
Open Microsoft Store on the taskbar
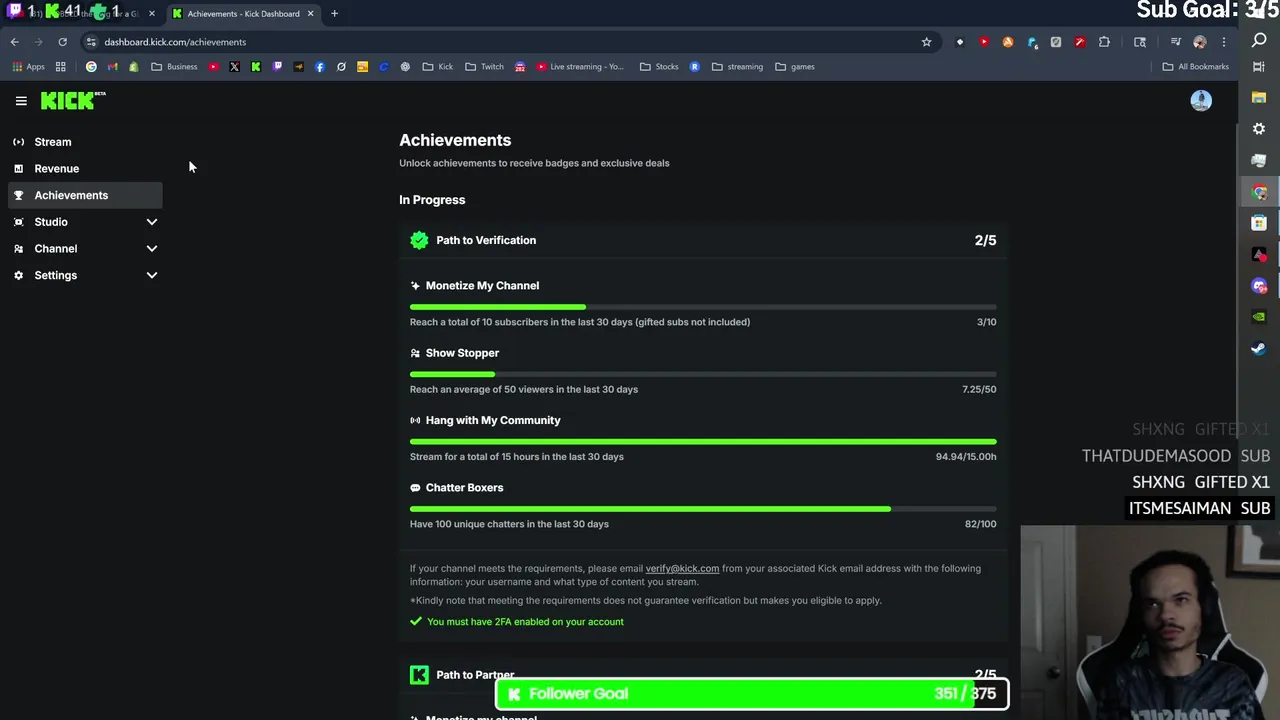coord(1259,223)
